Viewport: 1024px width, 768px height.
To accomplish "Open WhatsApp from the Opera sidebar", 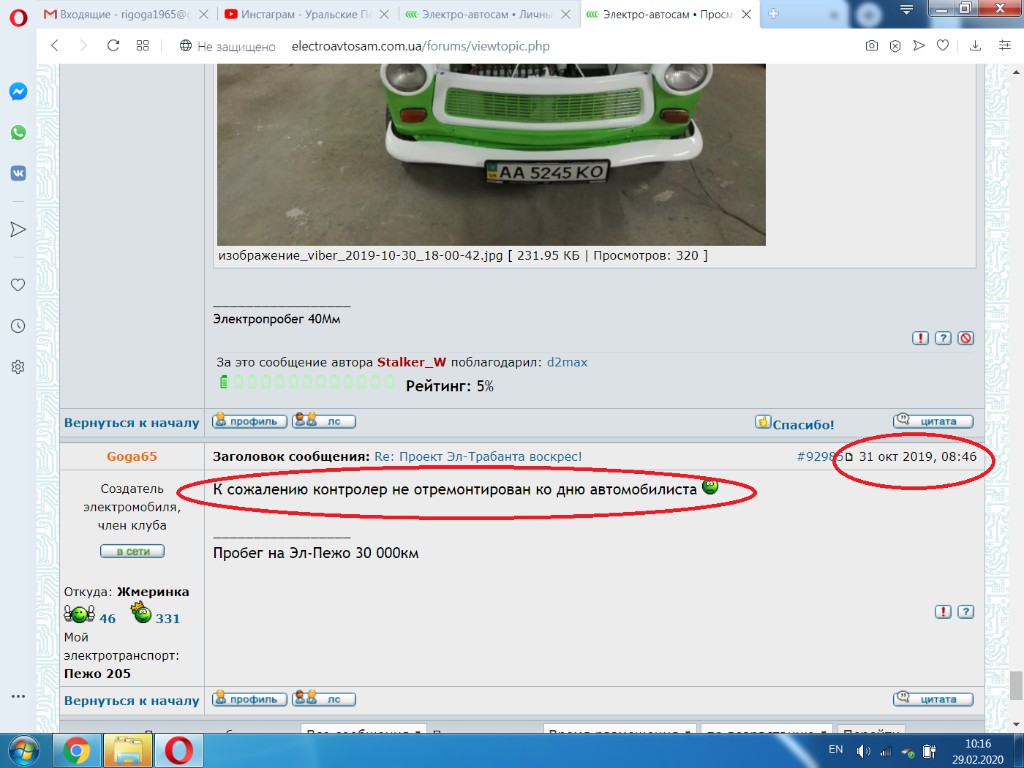I will pos(18,132).
